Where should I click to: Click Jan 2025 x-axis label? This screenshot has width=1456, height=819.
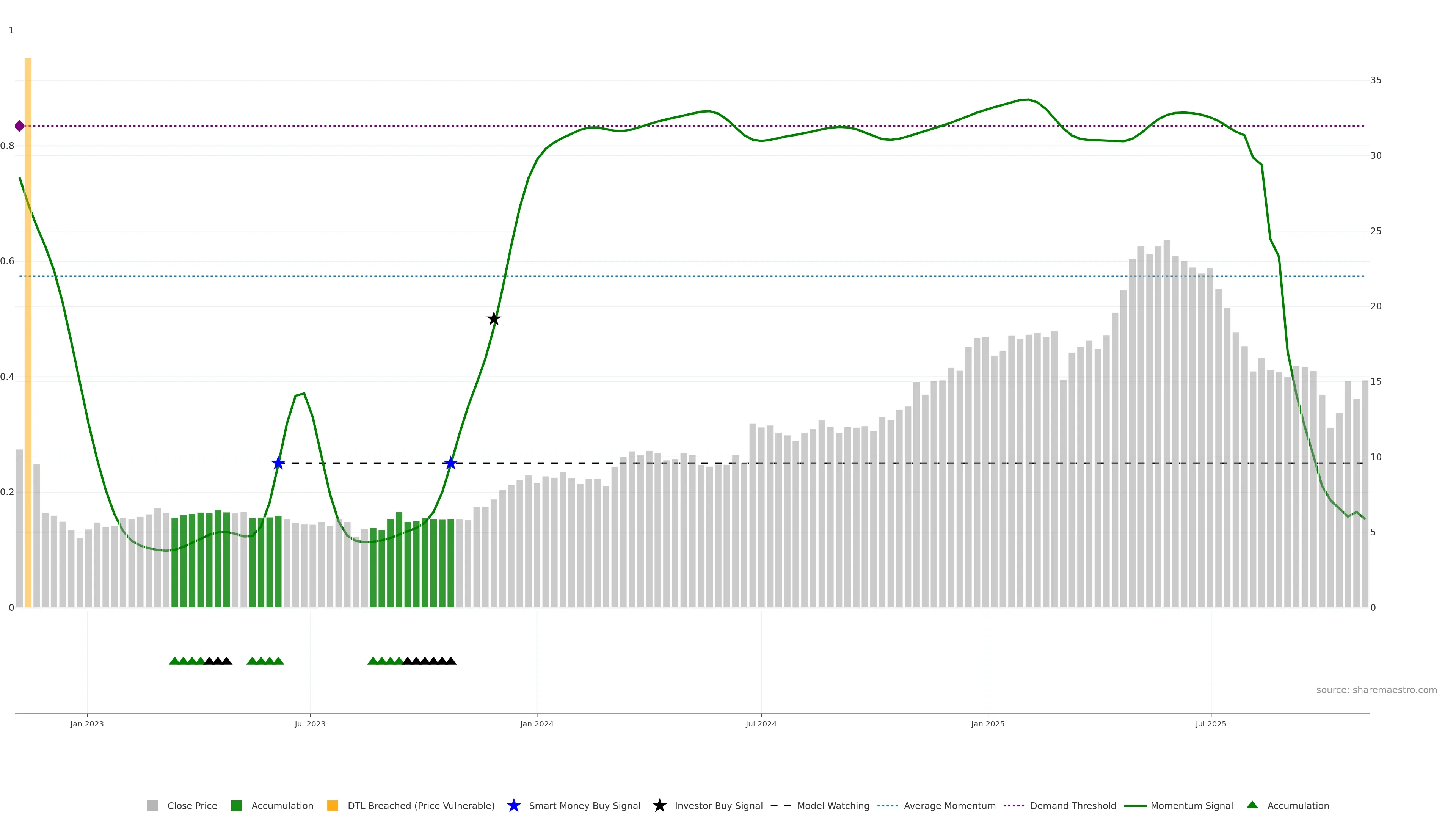[x=987, y=723]
